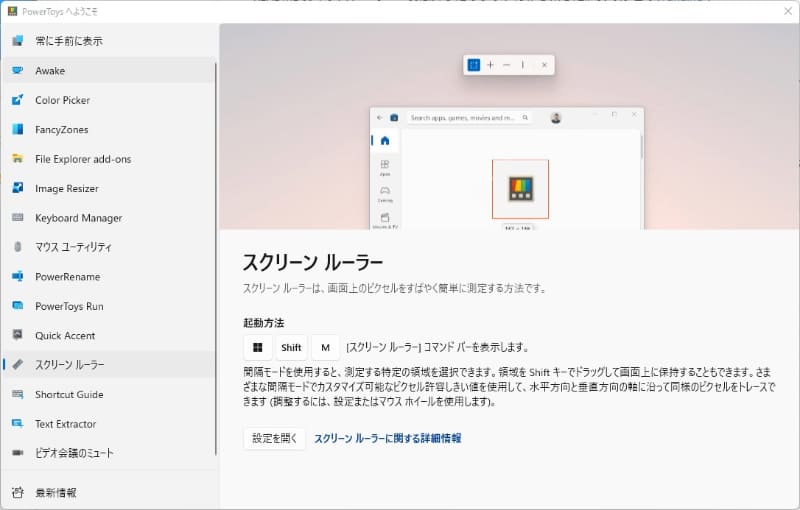Click the PowerToys Run icon
This screenshot has width=800, height=510.
tap(17, 306)
